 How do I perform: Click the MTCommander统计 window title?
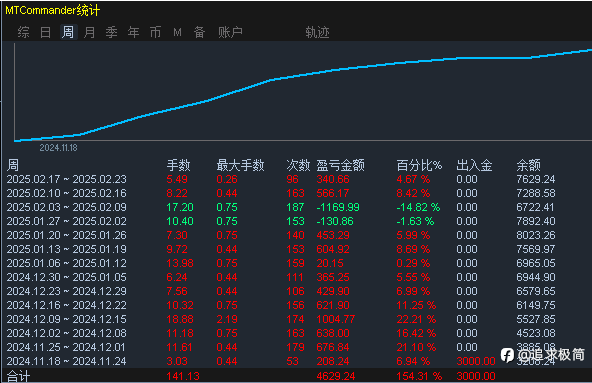click(52, 10)
